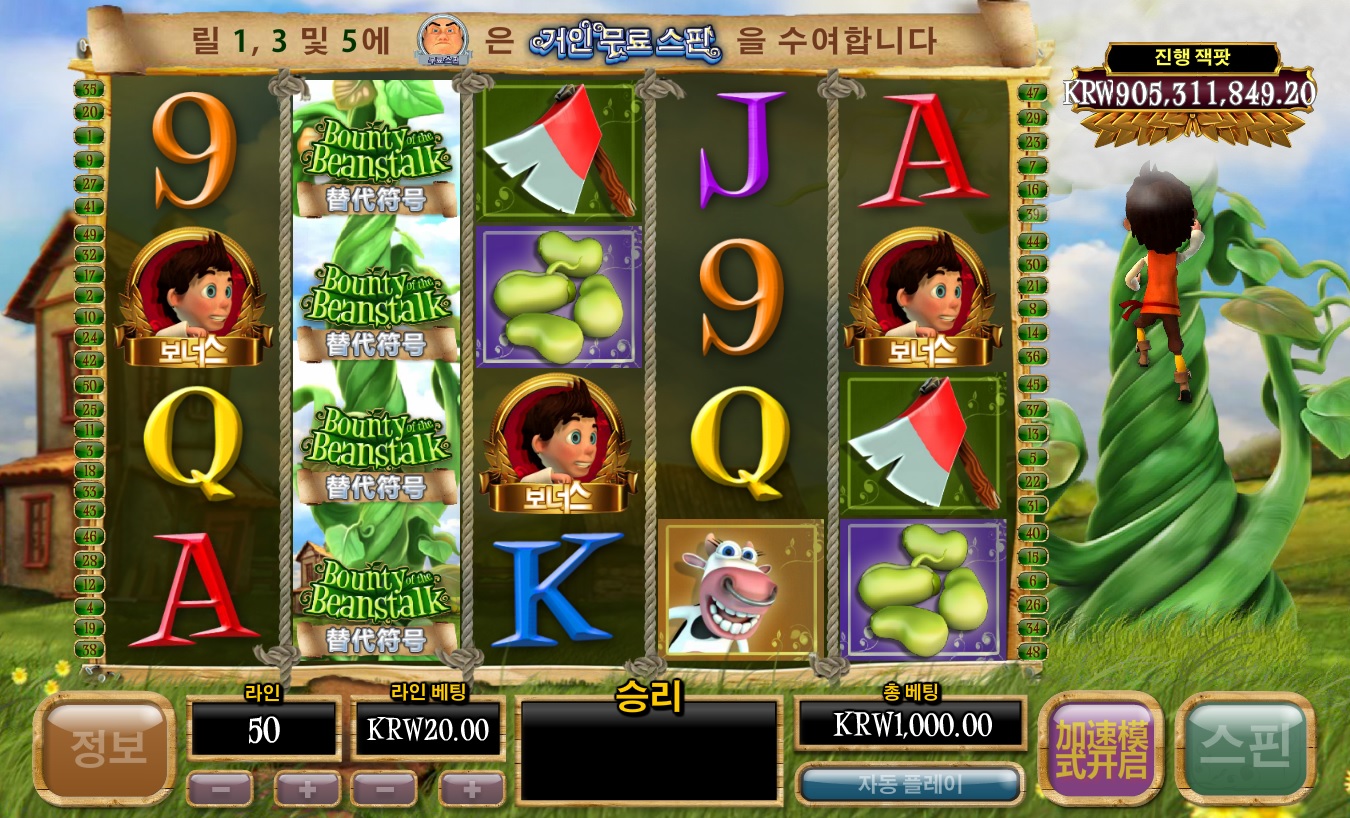The width and height of the screenshot is (1350, 818).
Task: Toggle the purple 加速模式开启 turbo mode button
Action: [1101, 748]
